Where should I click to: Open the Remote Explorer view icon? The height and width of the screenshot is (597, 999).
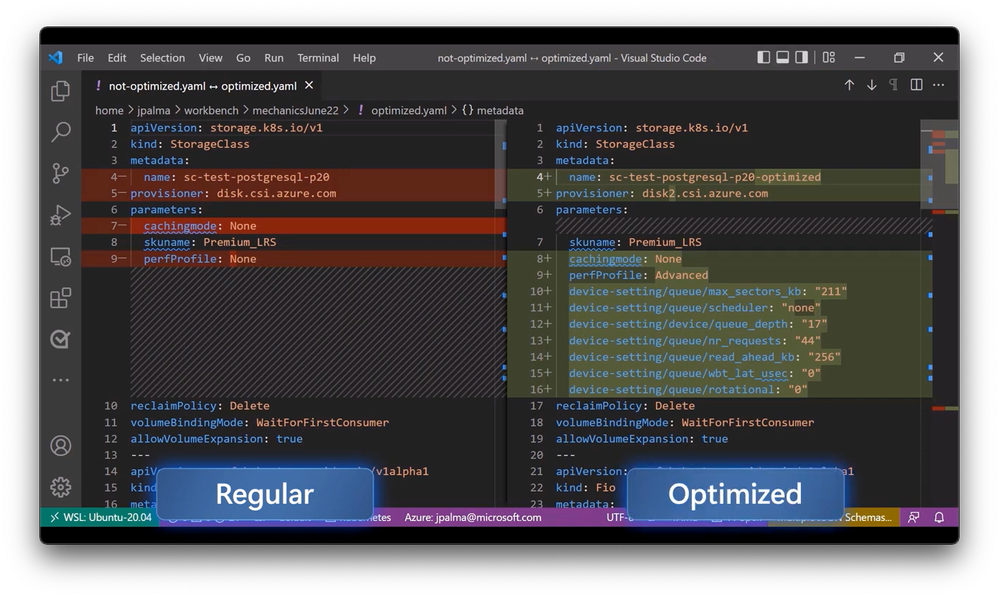click(x=61, y=257)
